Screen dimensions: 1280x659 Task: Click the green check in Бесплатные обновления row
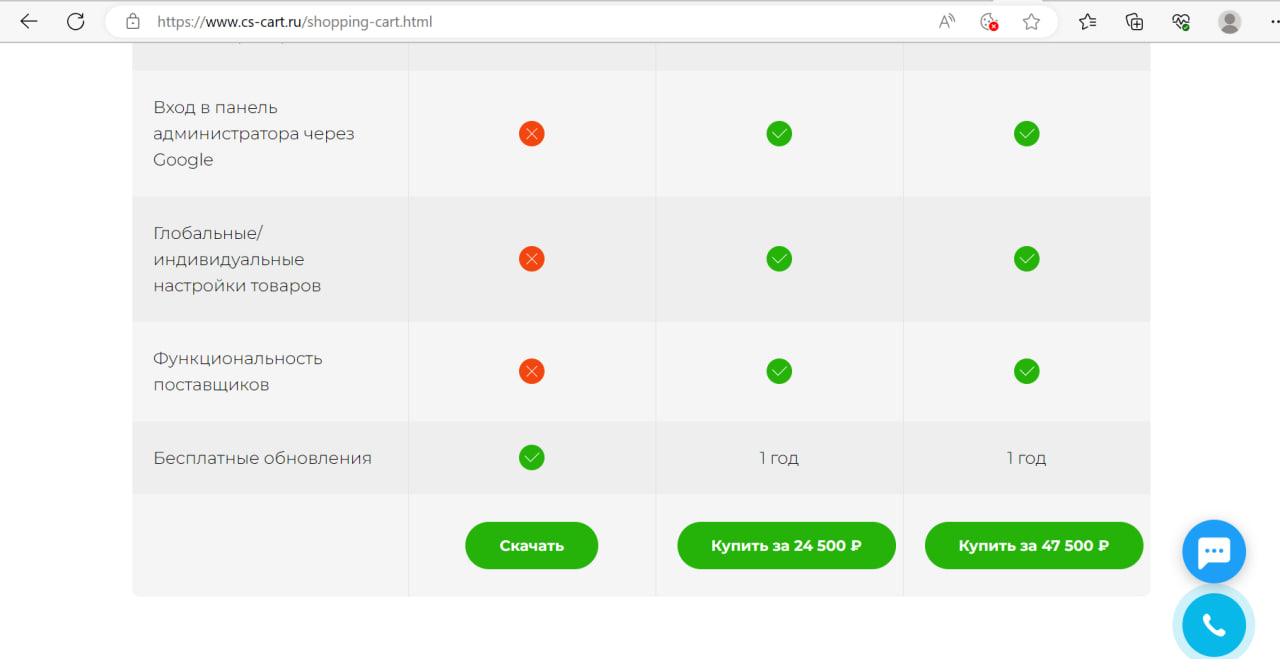tap(531, 458)
